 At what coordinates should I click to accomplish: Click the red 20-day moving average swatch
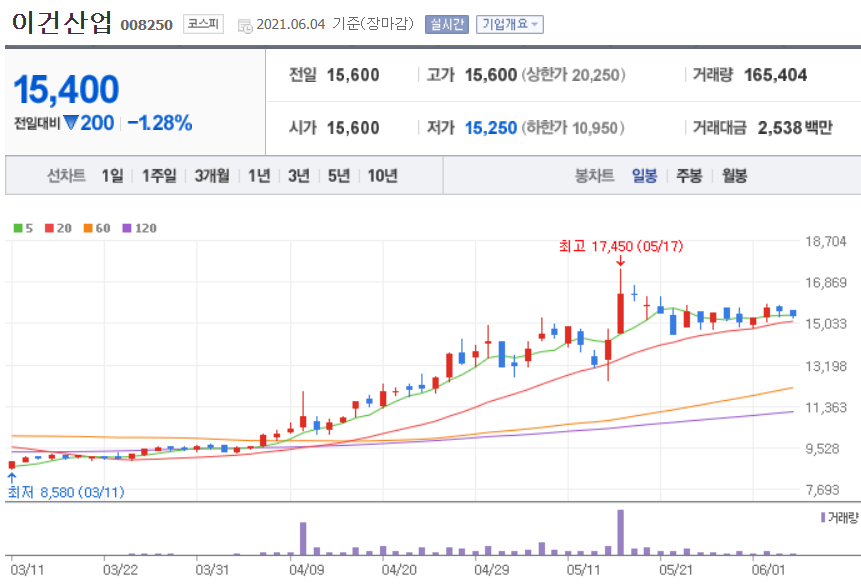click(49, 228)
